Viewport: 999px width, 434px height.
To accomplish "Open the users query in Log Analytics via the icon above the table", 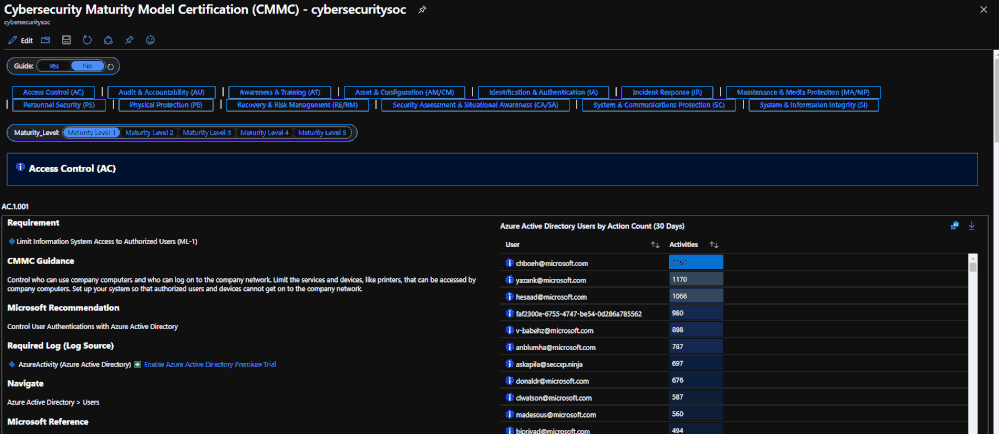I will (x=954, y=226).
